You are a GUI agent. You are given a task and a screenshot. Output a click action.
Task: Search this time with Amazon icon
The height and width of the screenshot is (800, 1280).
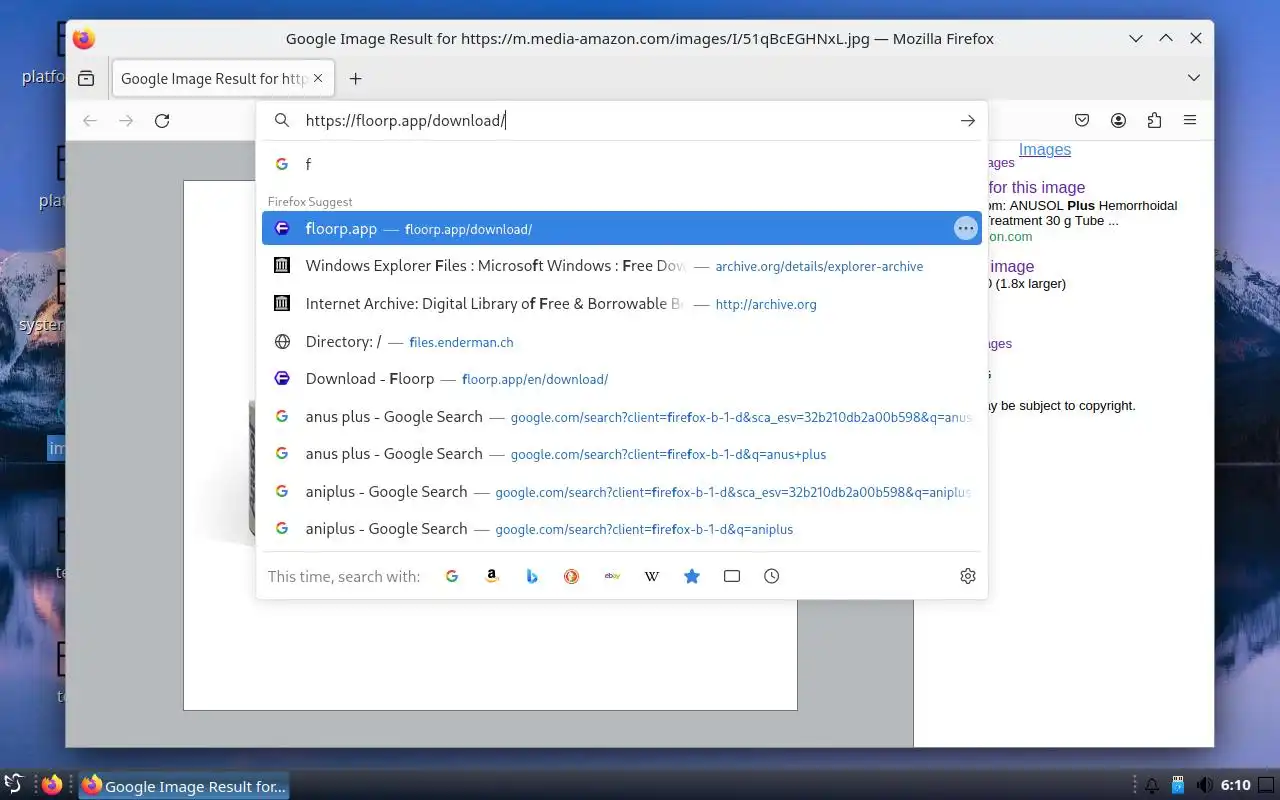pyautogui.click(x=492, y=576)
